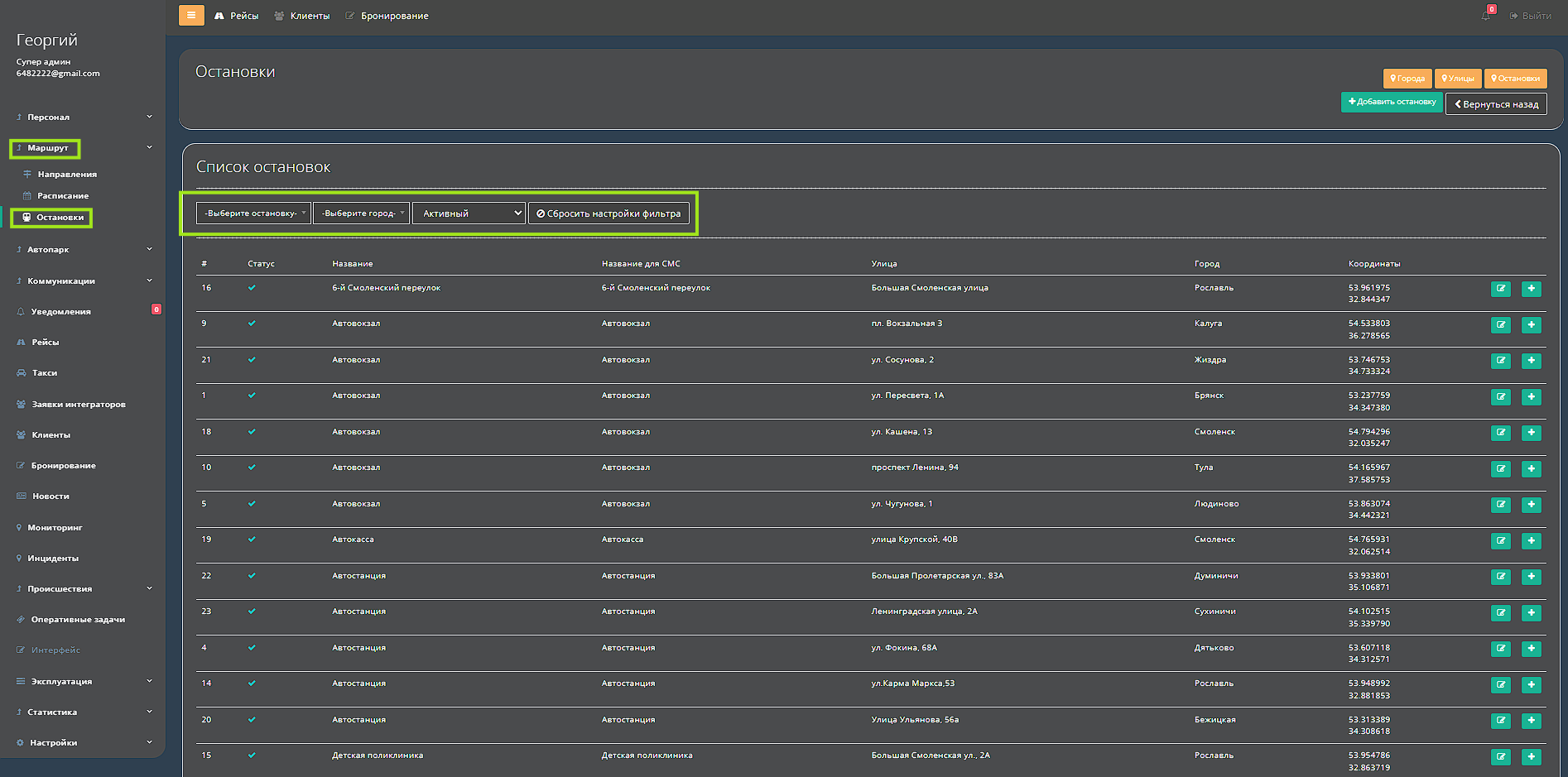Screen dimensions: 1568x777
Task: Click plus icon for the Автокасса row
Action: click(1531, 540)
